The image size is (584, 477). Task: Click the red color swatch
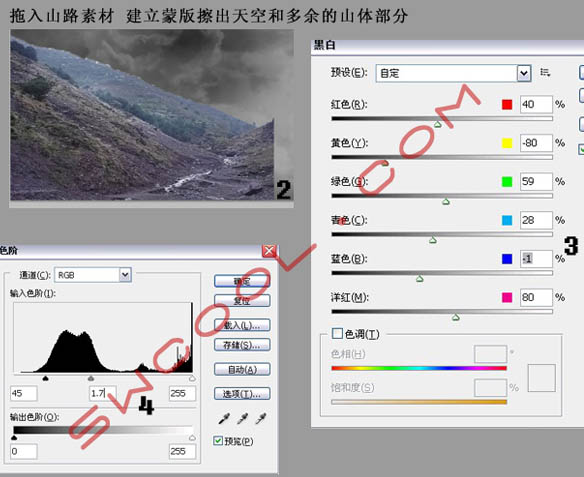point(507,104)
